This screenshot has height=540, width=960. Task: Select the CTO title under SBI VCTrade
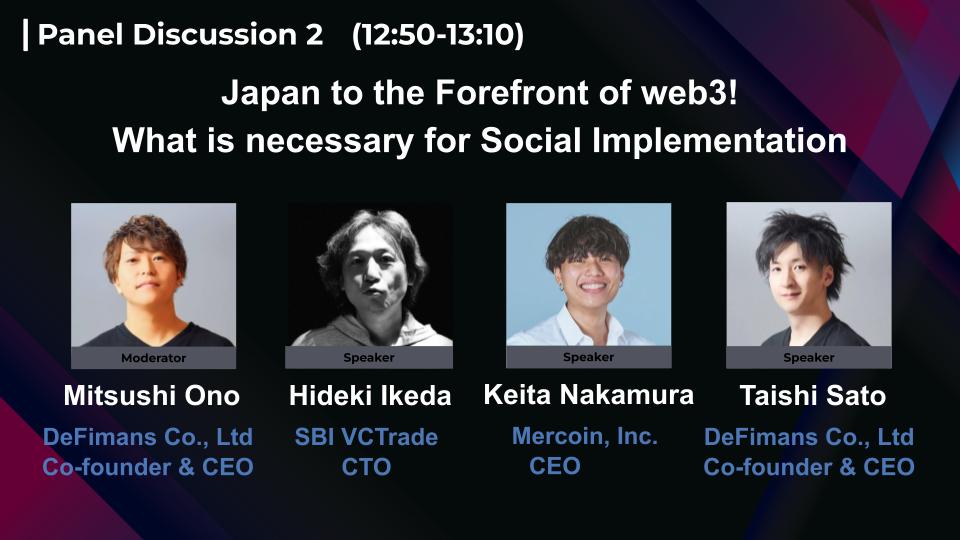pyautogui.click(x=366, y=467)
